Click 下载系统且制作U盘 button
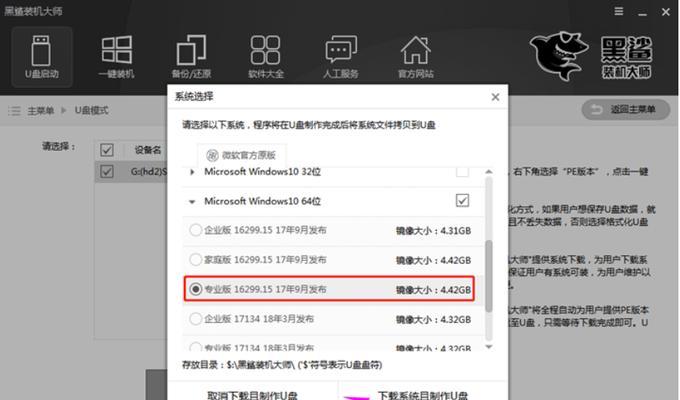 (423, 392)
